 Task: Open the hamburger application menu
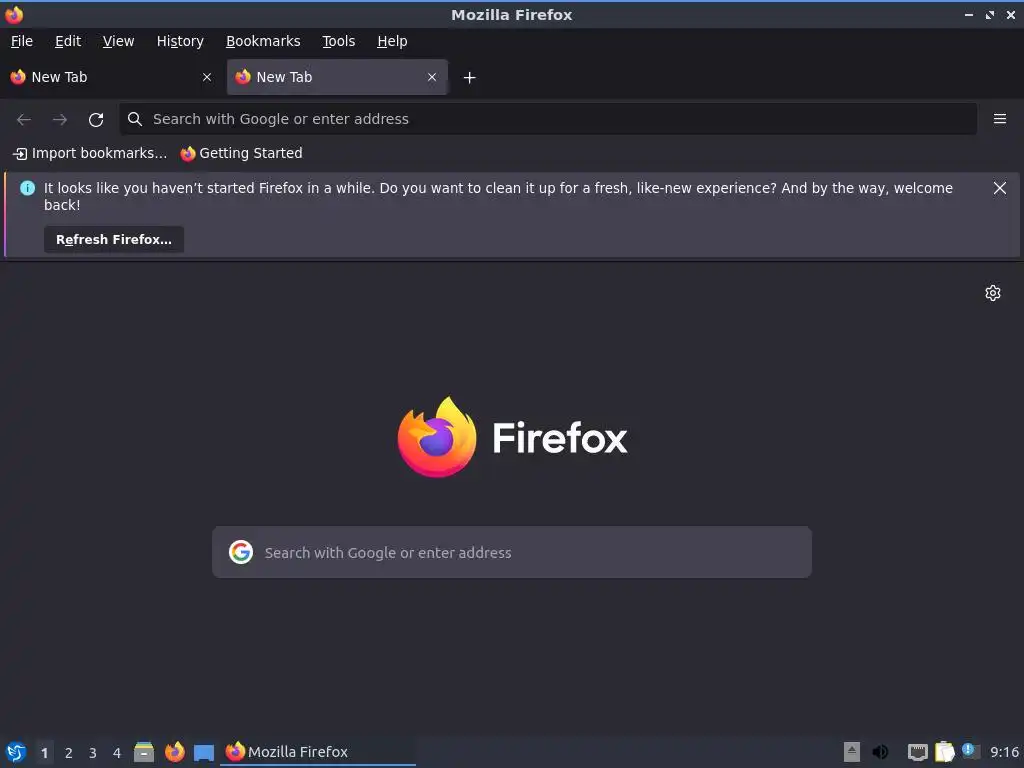pos(999,119)
